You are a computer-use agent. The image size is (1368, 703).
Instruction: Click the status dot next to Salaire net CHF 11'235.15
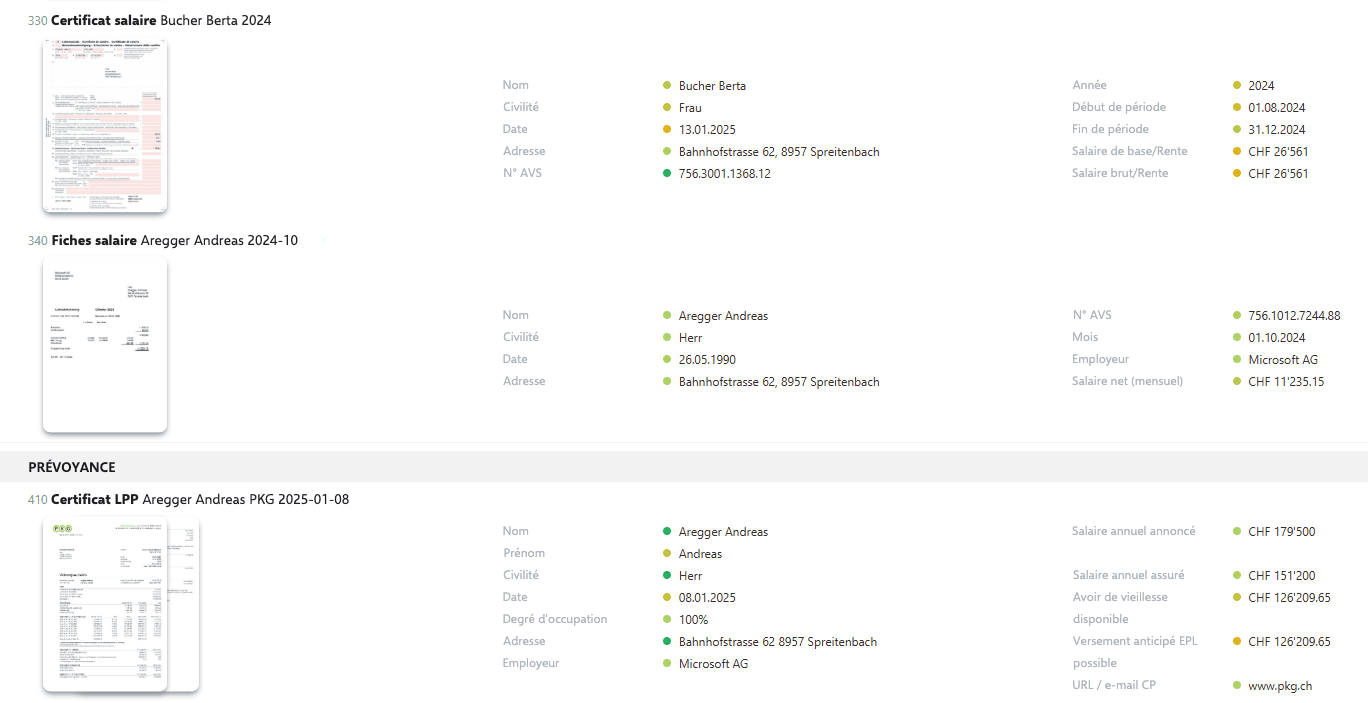[x=1237, y=381]
